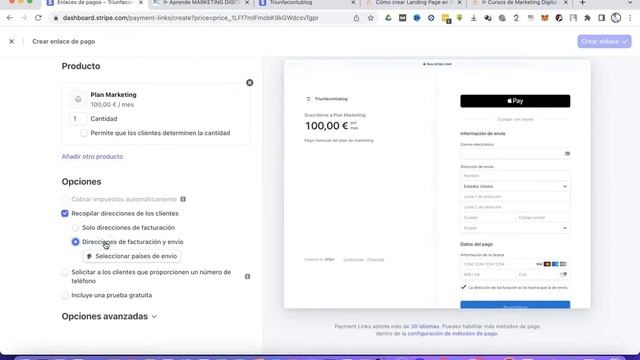The height and width of the screenshot is (360, 640).
Task: Select Solo direcciones de facturación
Action: click(76, 228)
